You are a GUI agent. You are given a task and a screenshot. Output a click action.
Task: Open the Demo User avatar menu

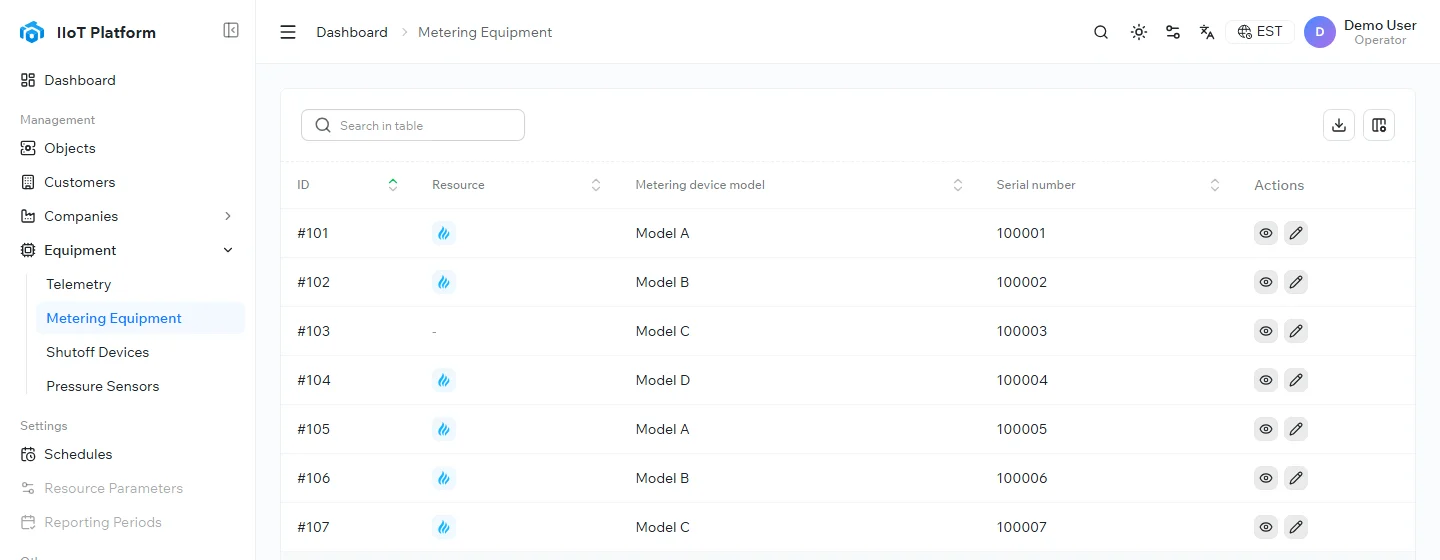pos(1320,32)
